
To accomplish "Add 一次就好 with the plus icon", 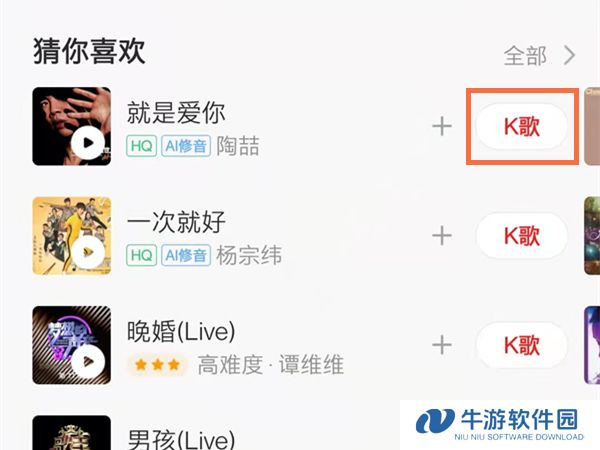I will 442,236.
